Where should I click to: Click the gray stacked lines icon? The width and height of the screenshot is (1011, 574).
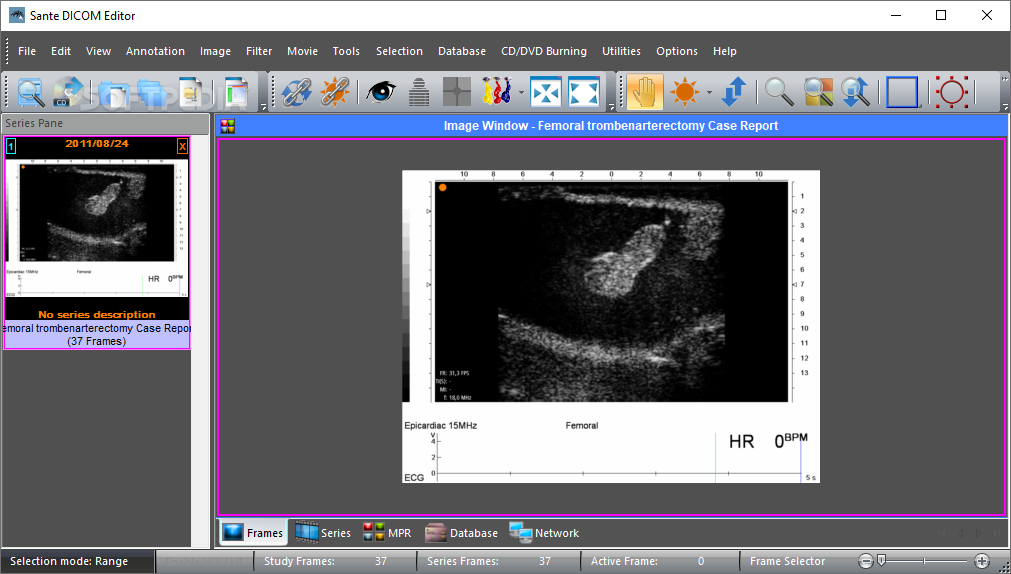[x=419, y=92]
